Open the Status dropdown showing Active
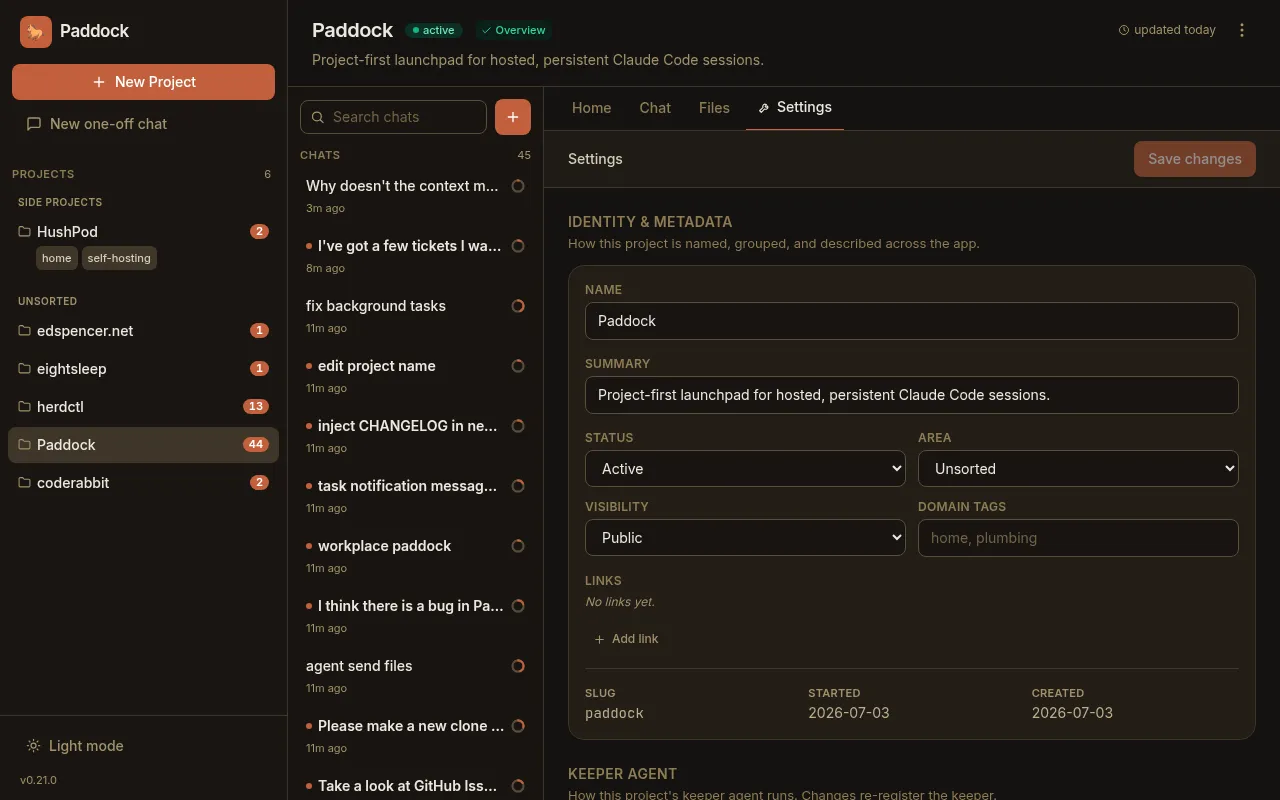This screenshot has width=1280, height=800. [745, 468]
